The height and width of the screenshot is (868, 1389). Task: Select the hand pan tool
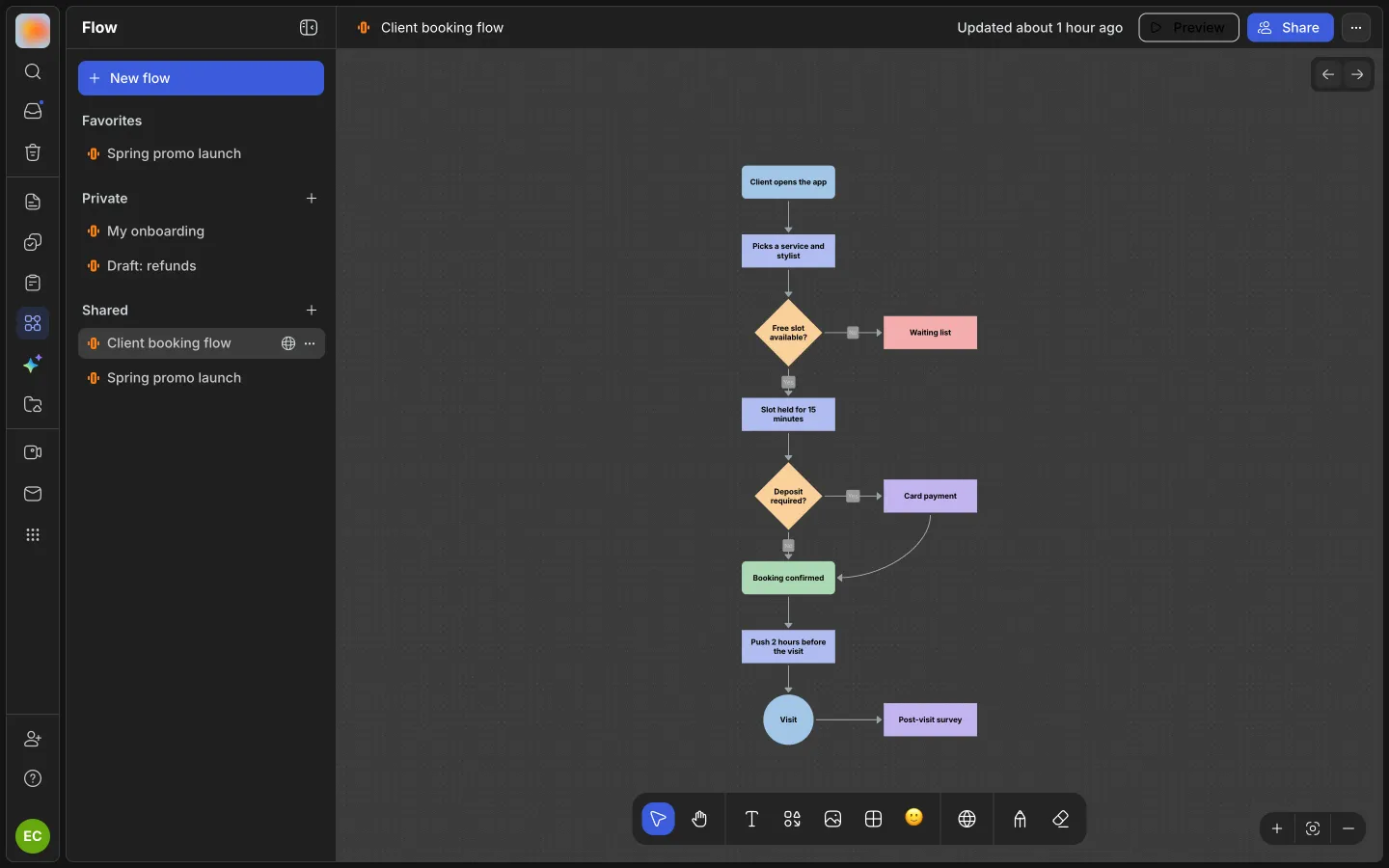(699, 819)
